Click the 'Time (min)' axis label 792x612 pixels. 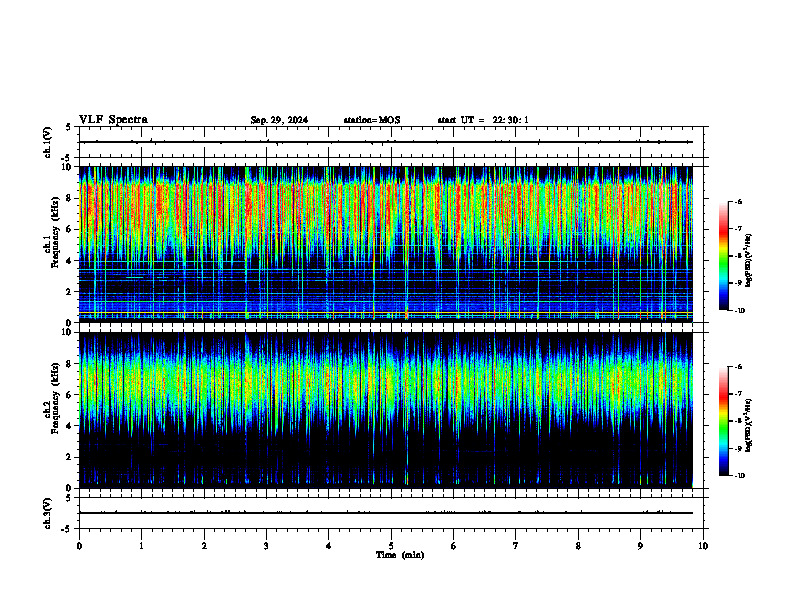click(400, 555)
